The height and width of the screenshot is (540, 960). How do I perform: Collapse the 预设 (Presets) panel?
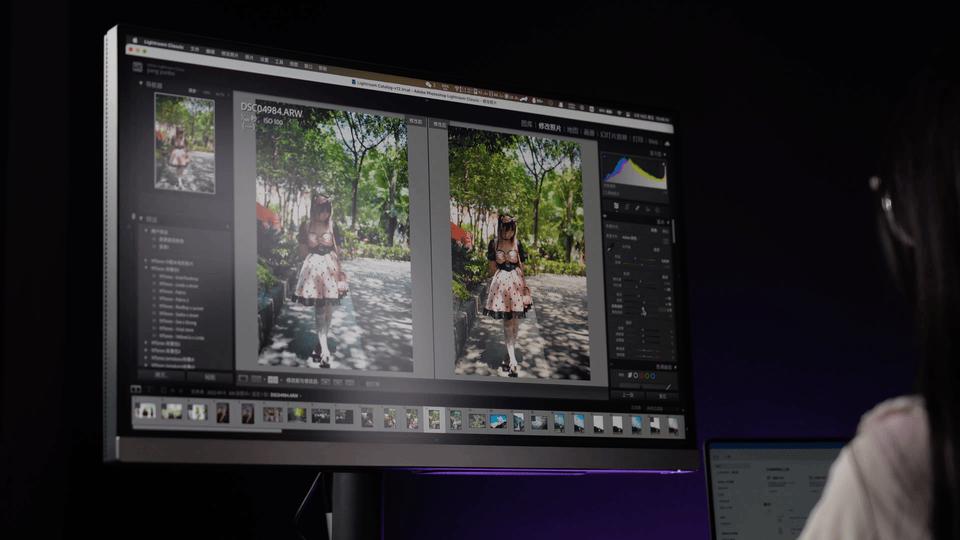(x=141, y=217)
